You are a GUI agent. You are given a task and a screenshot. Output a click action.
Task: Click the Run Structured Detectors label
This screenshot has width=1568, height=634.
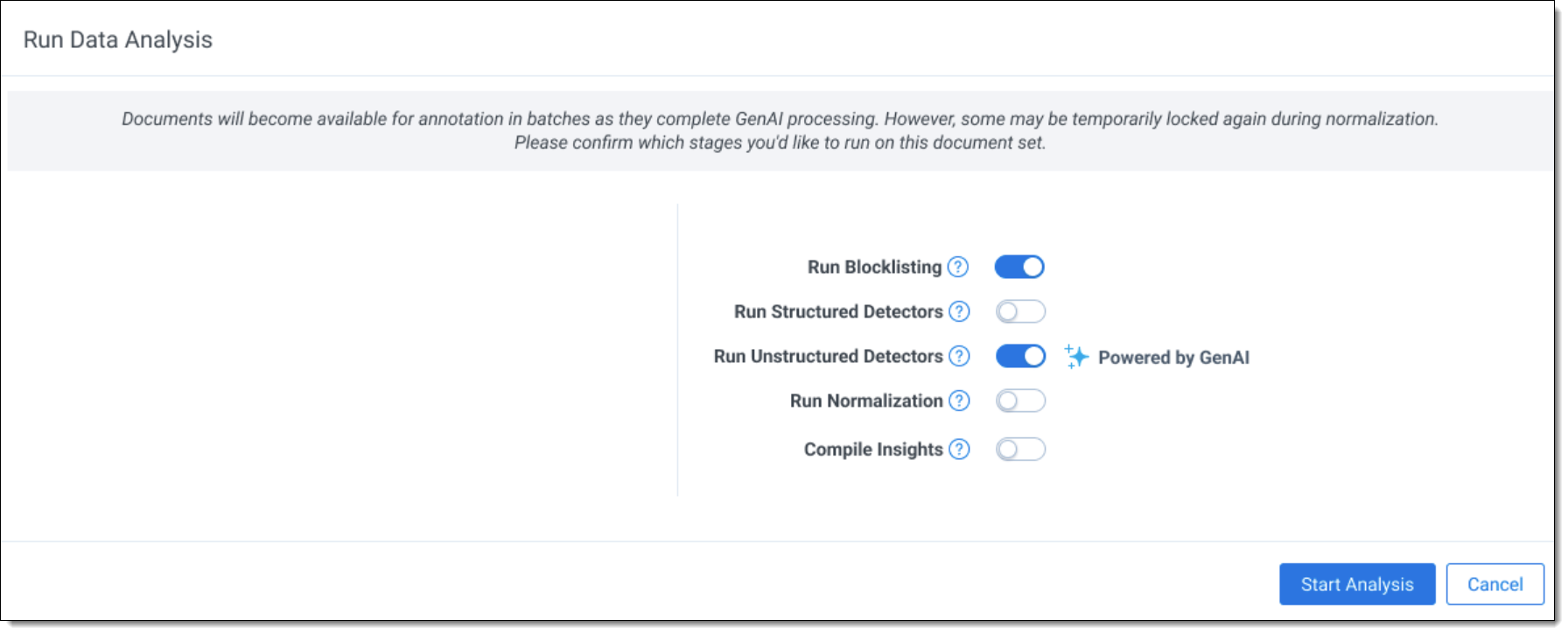click(838, 312)
